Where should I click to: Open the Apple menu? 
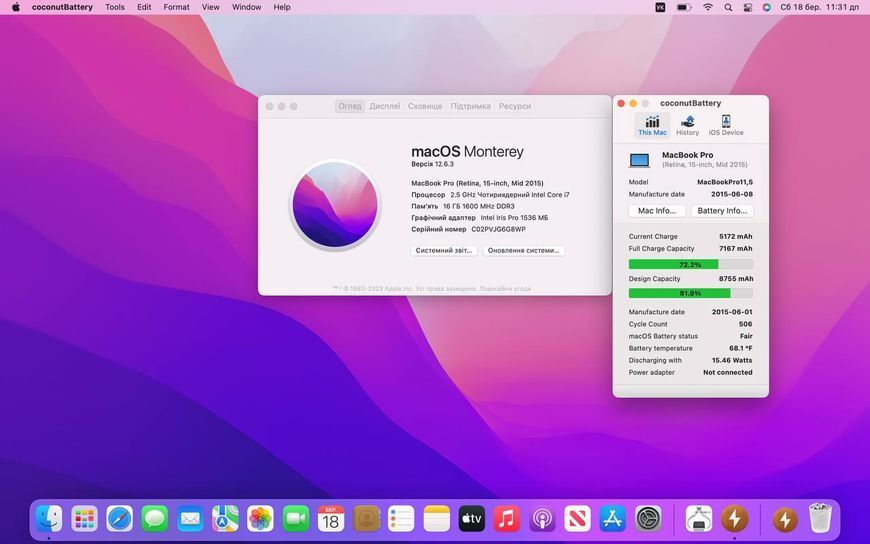pos(16,7)
